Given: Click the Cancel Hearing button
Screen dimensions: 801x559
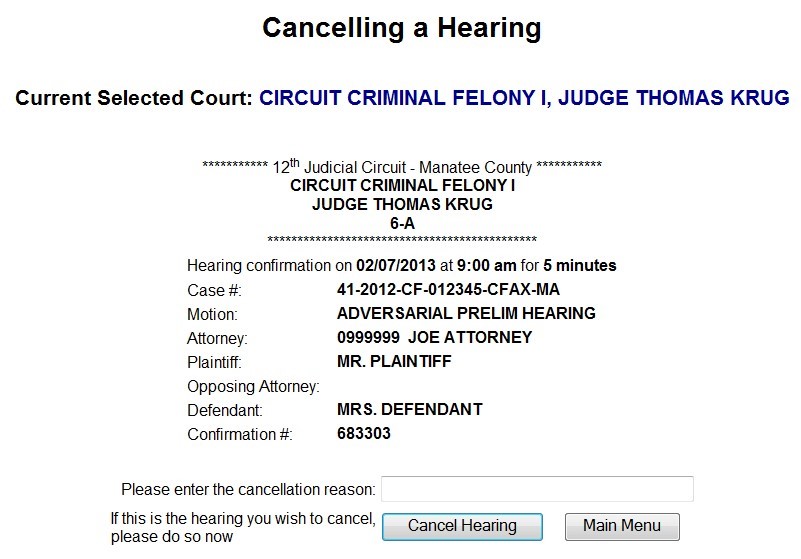Looking at the screenshot, I should coord(462,526).
